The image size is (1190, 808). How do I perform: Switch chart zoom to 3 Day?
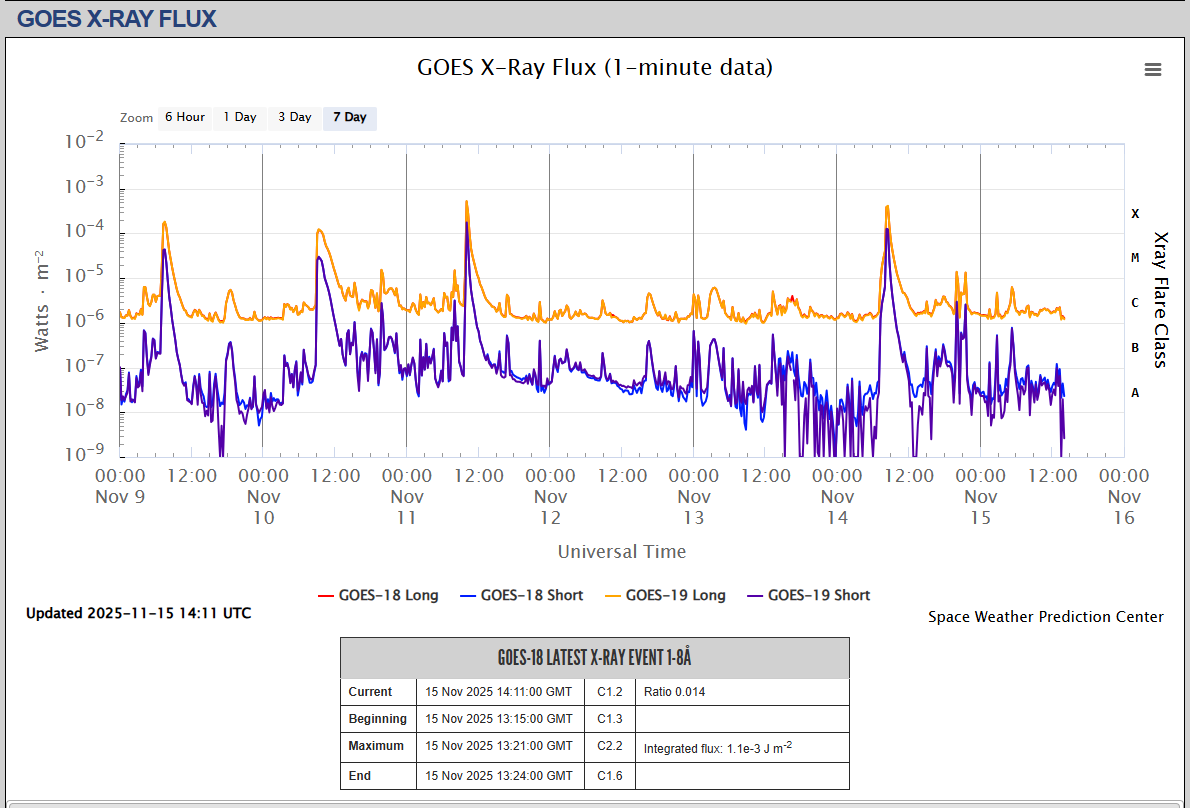tap(294, 118)
